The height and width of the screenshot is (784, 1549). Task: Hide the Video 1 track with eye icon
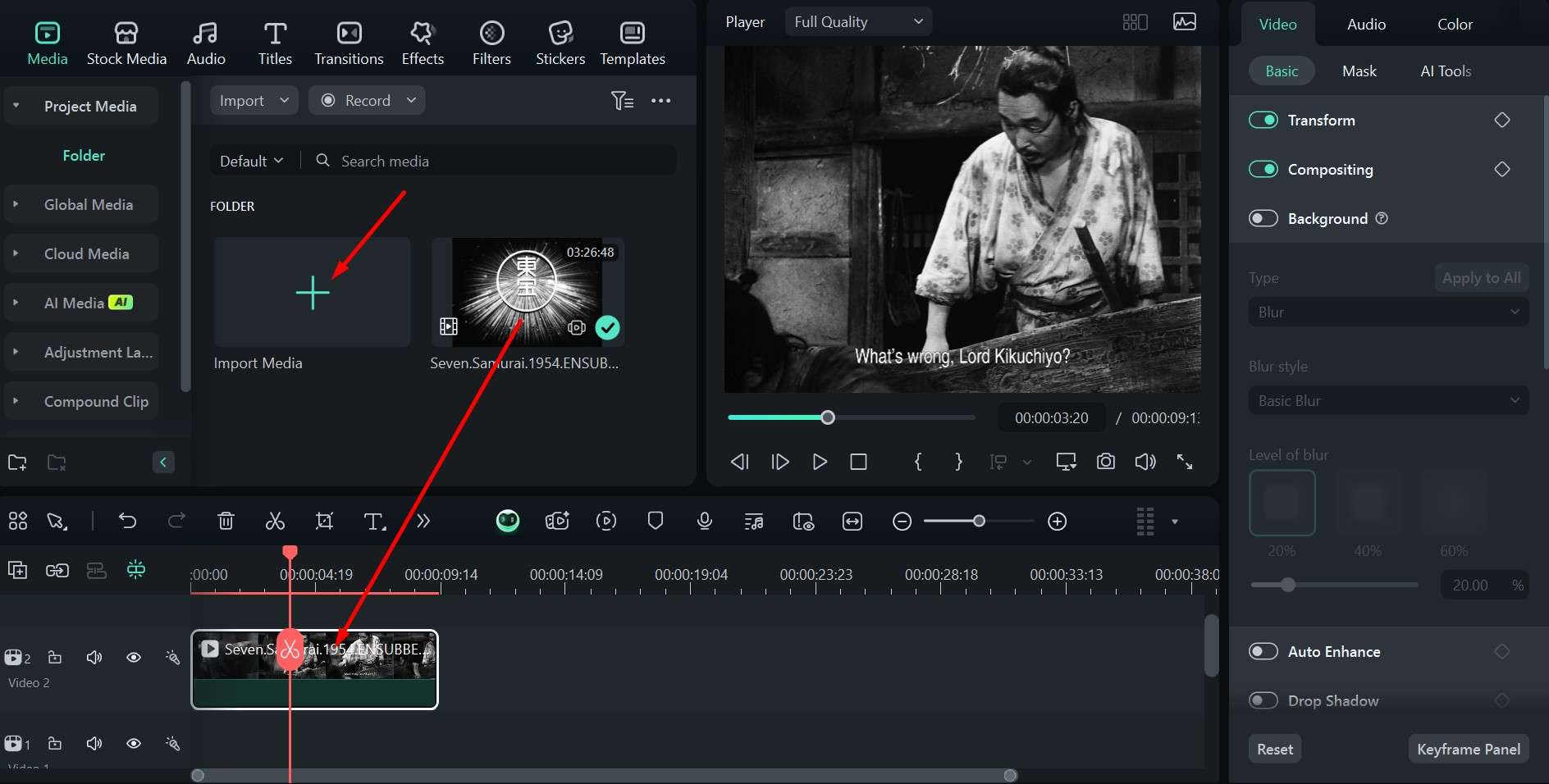click(134, 744)
